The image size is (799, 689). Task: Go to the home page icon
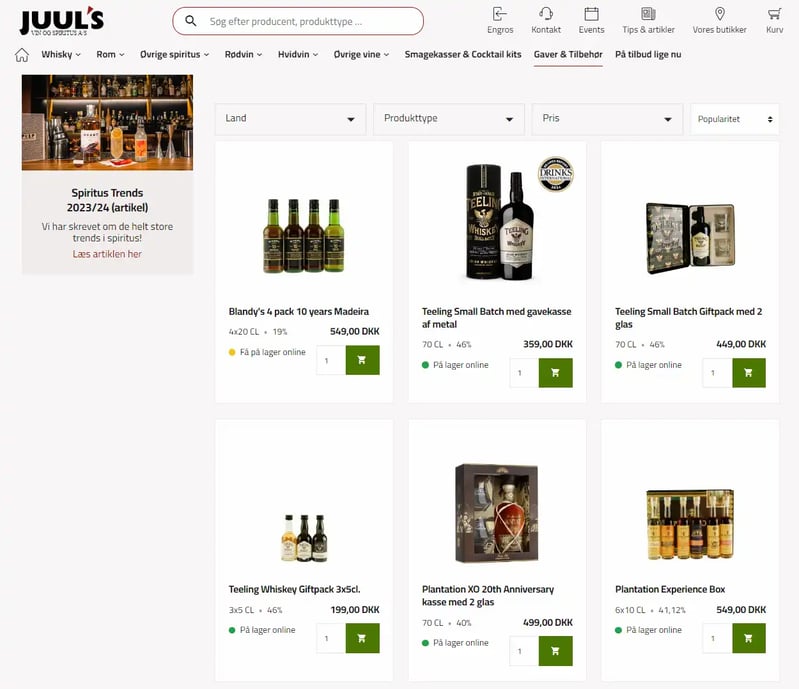21,55
